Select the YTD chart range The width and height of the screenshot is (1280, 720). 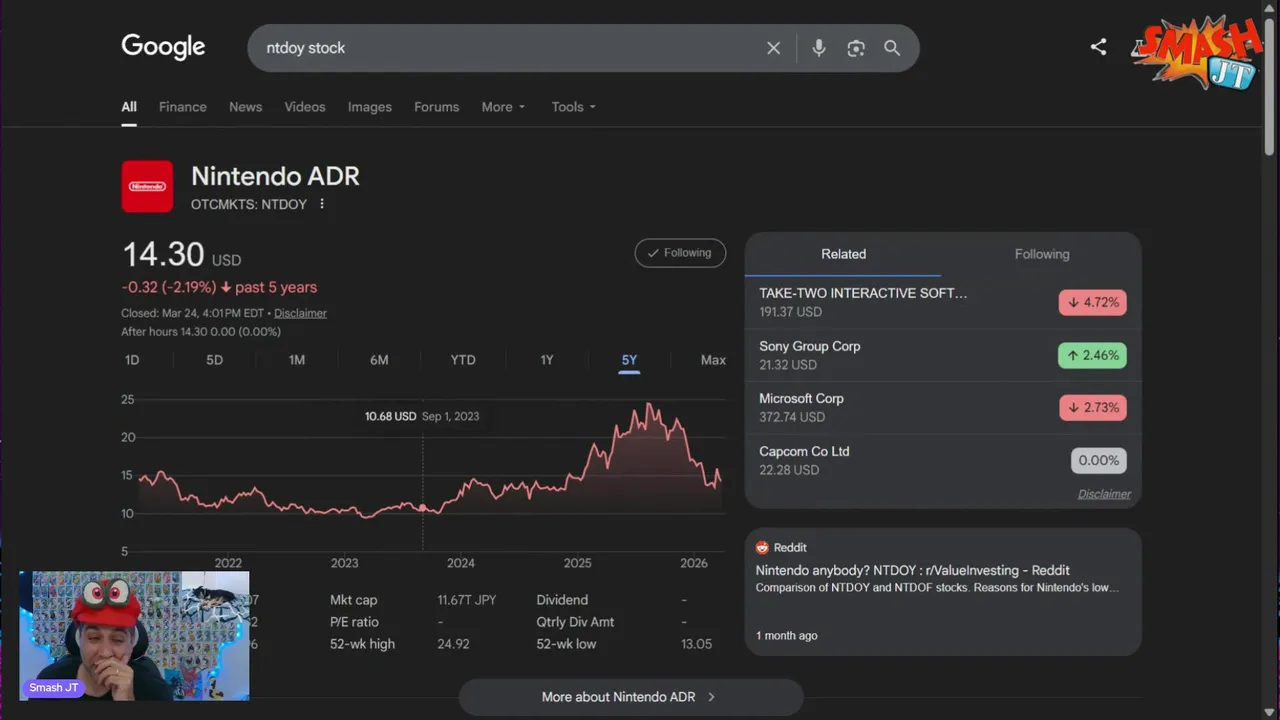tap(463, 360)
